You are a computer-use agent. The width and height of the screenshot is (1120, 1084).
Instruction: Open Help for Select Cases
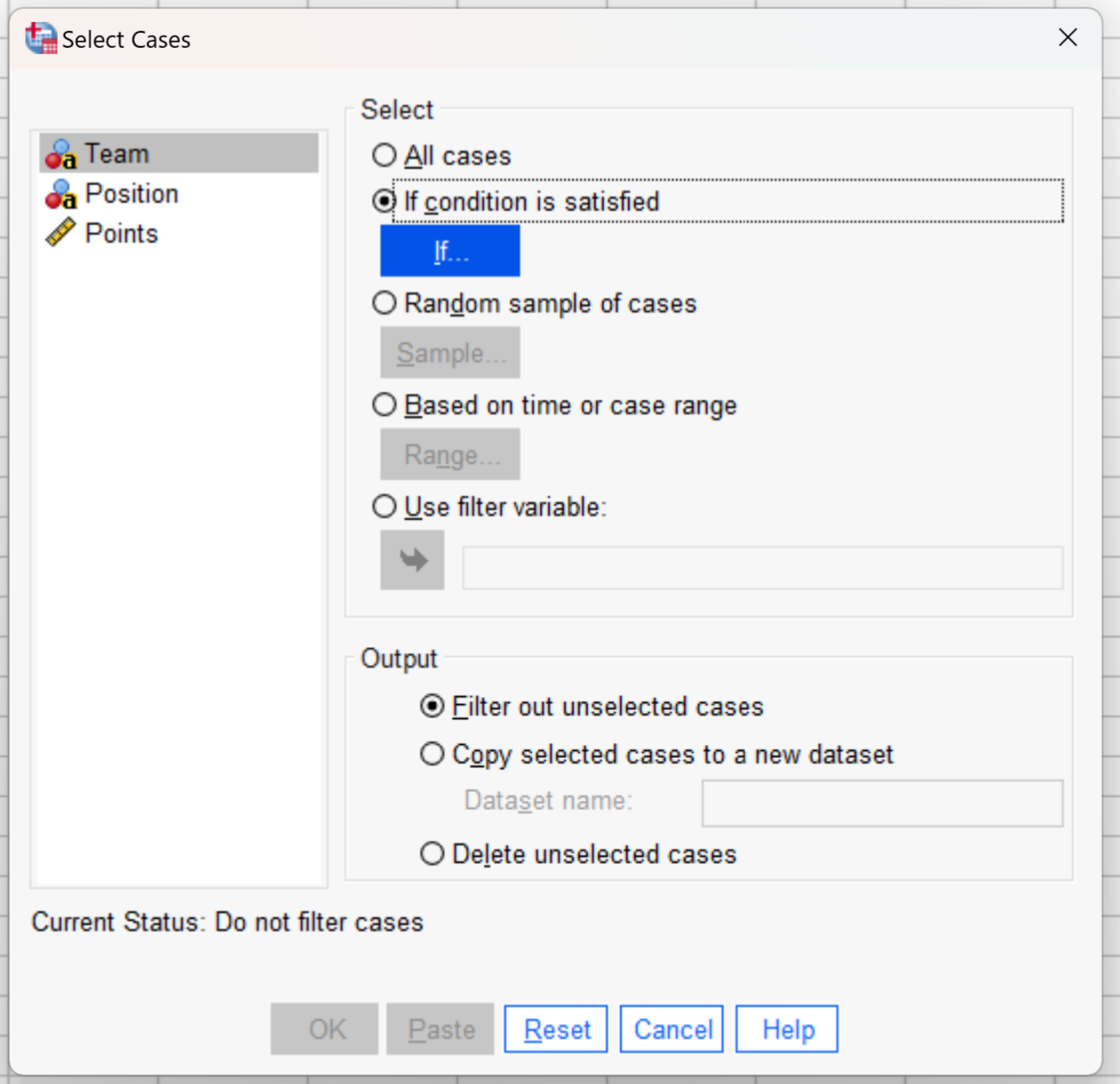[786, 1028]
